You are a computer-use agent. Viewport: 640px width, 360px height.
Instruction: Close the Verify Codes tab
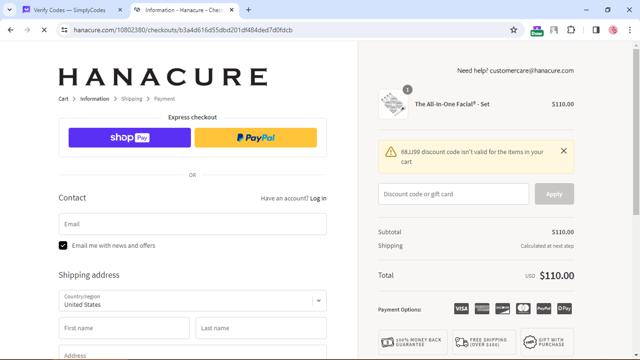tap(120, 10)
